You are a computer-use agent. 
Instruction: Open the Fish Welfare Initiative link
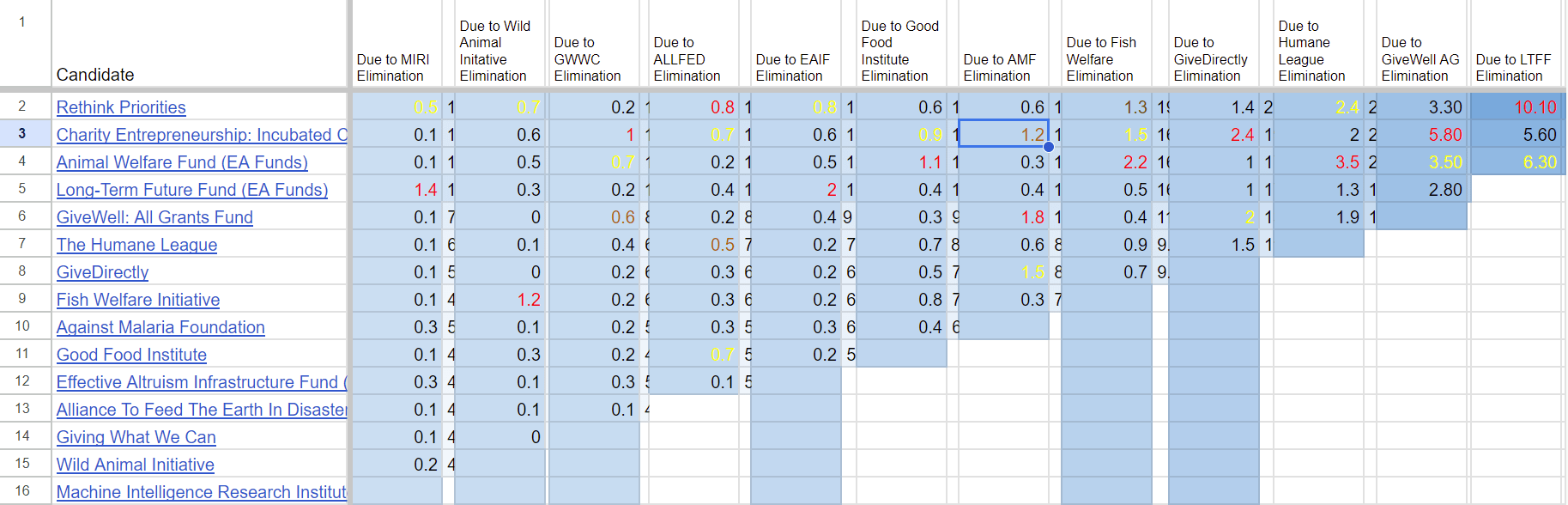click(138, 300)
